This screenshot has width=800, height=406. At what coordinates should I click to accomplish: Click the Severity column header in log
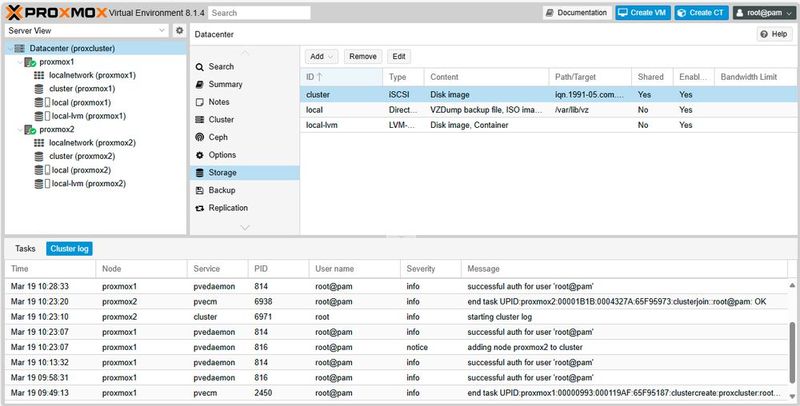click(x=431, y=269)
